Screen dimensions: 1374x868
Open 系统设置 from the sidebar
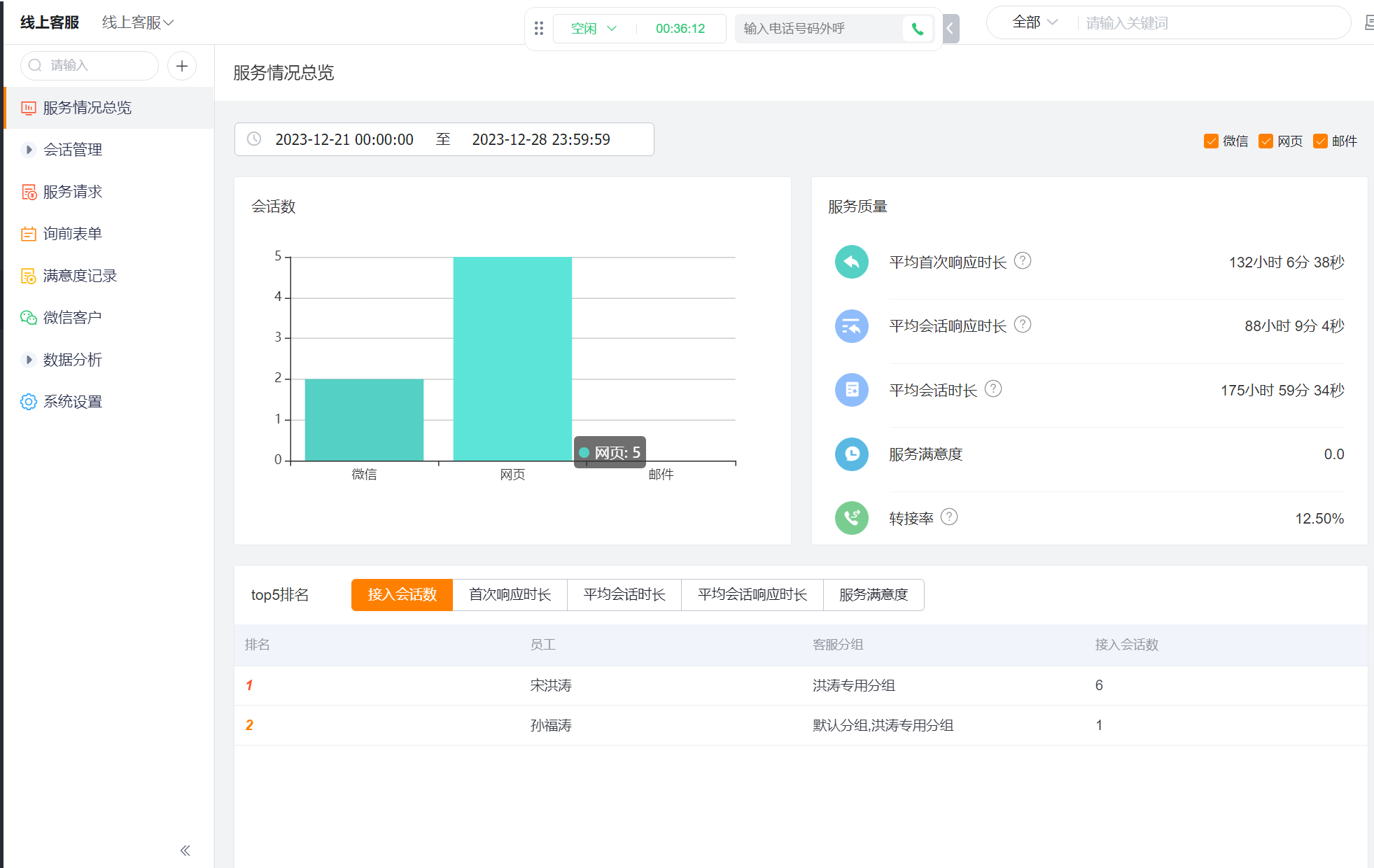108,402
